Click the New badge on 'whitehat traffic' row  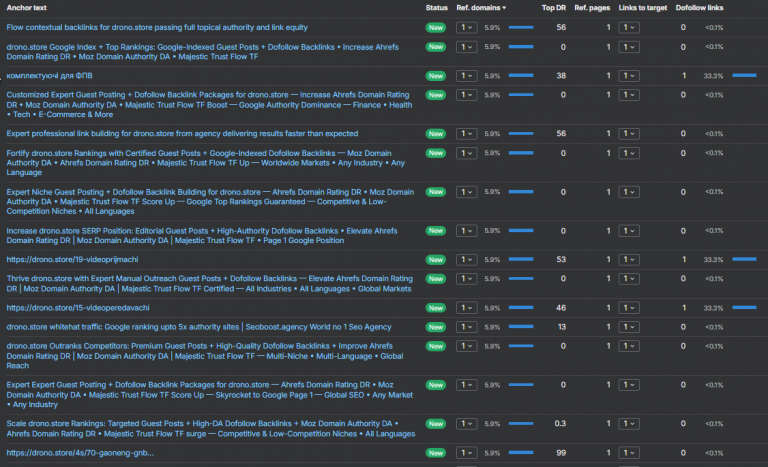[435, 327]
